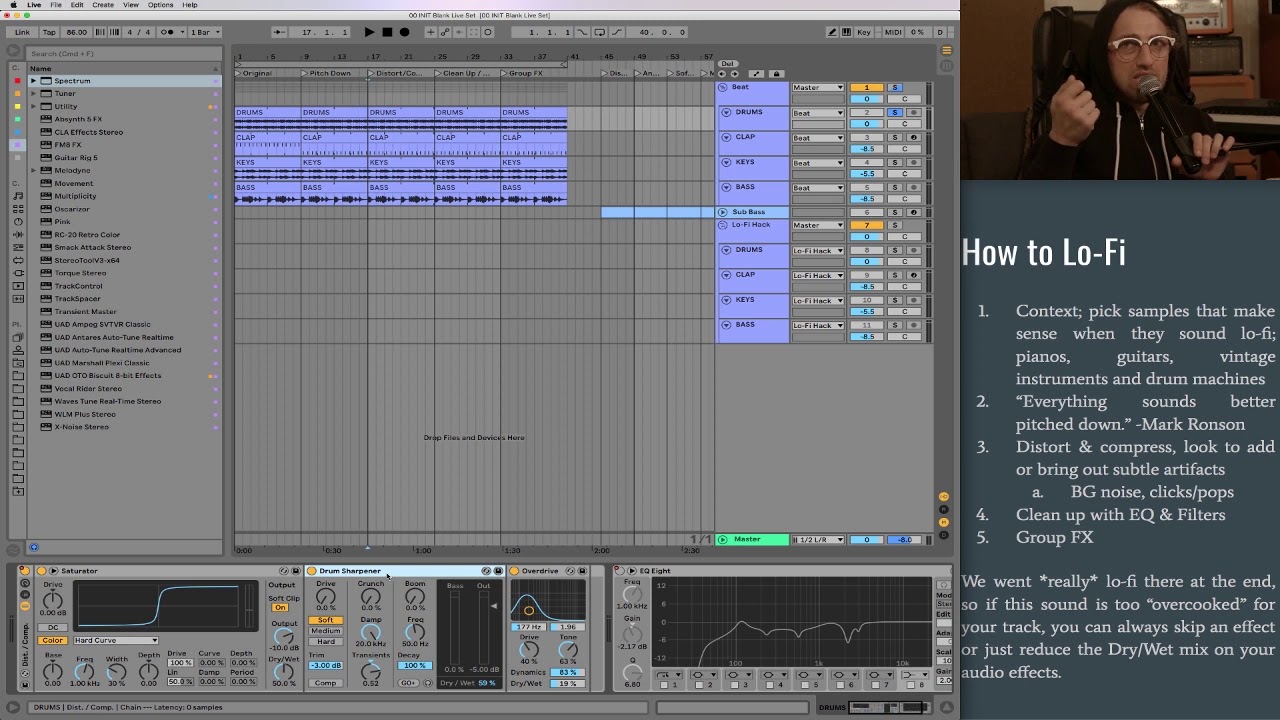1280x720 pixels.
Task: Click the Drum Sharpener Comp button
Action: click(325, 683)
